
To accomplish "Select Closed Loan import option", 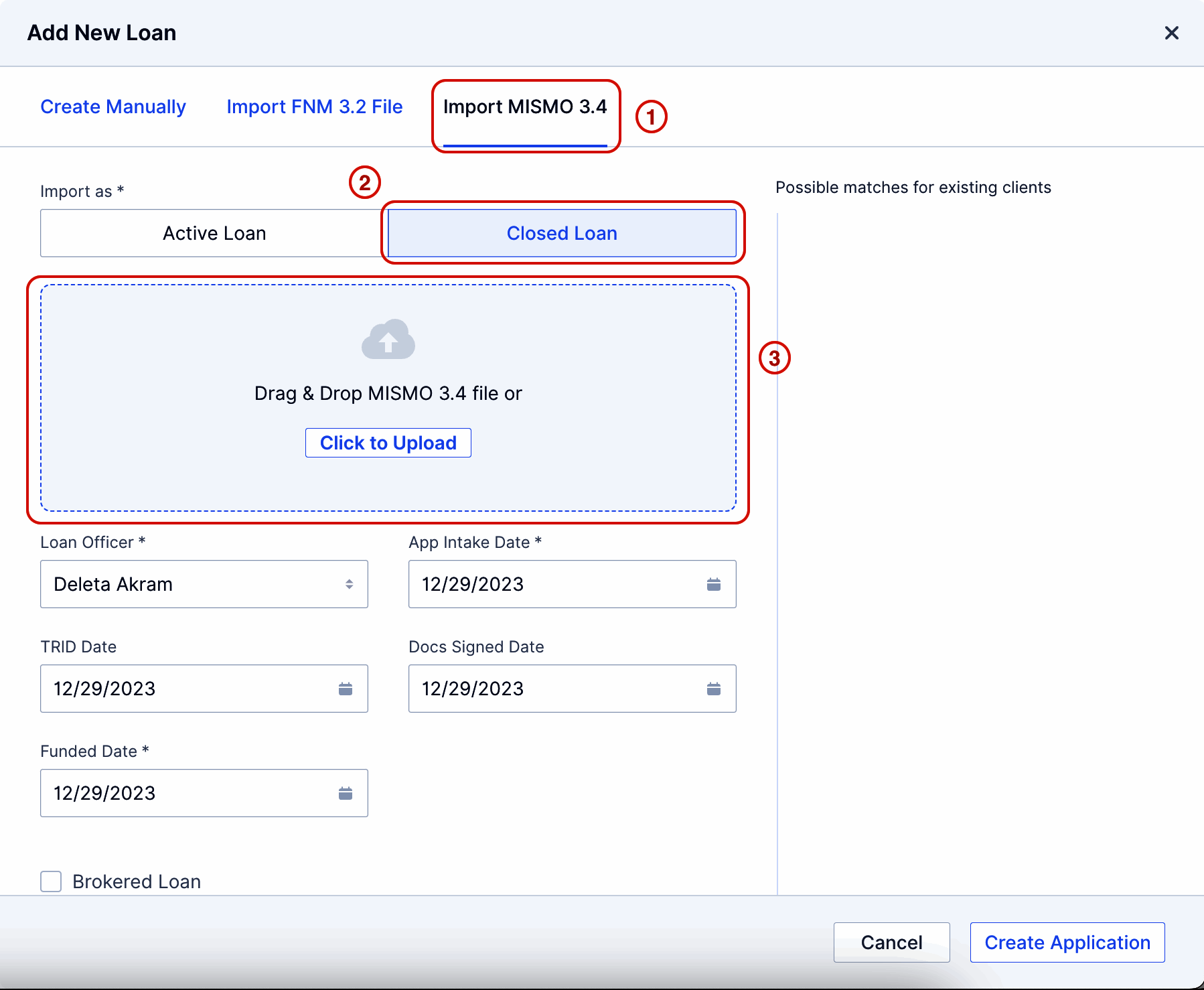I will pos(562,233).
